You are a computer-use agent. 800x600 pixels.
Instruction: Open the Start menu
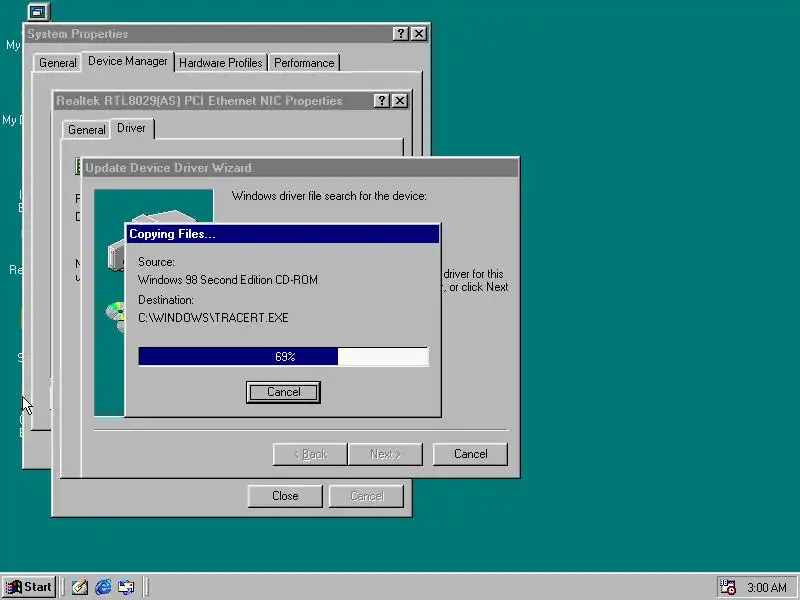29,587
